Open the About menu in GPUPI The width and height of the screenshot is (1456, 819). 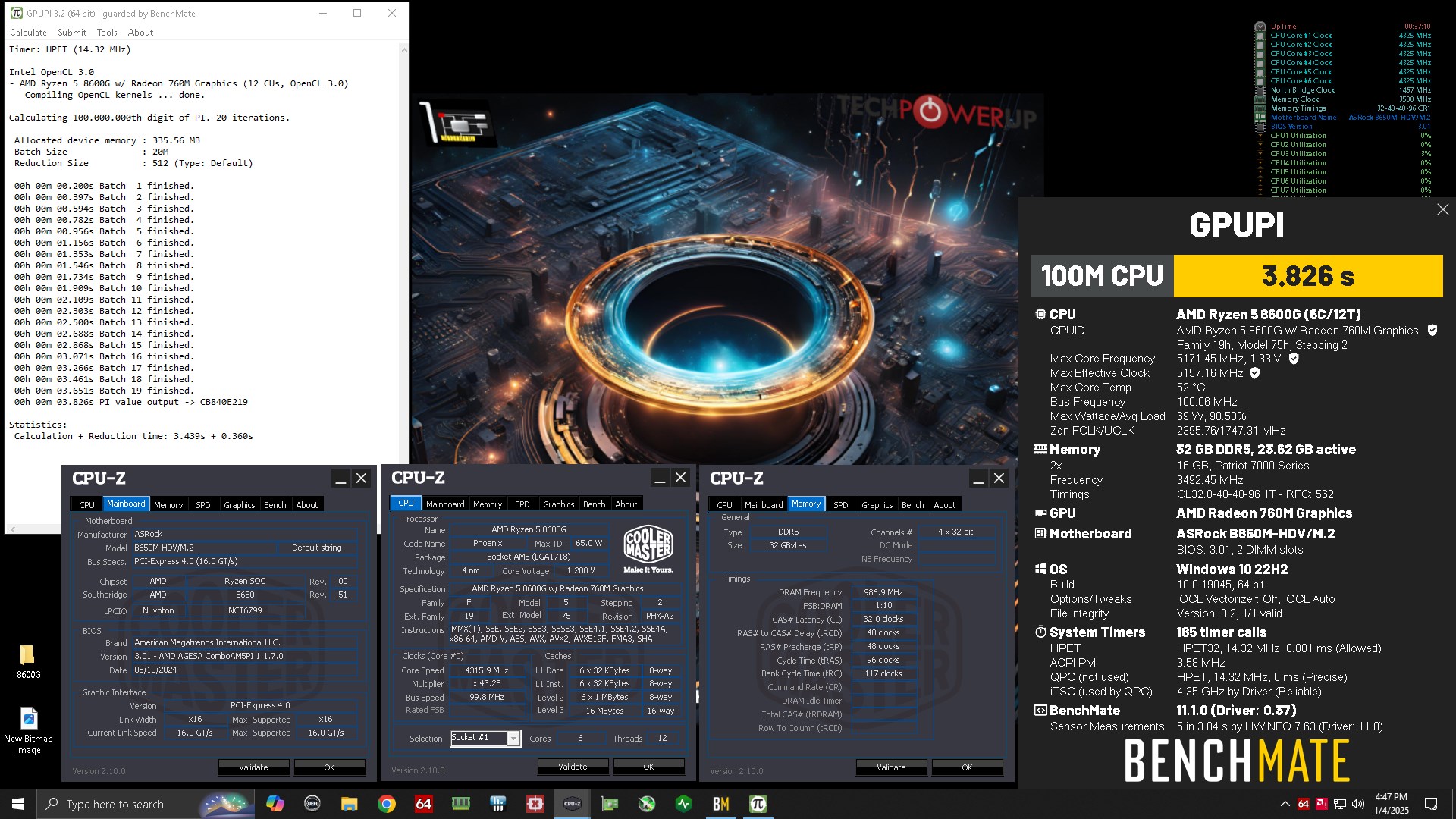point(140,33)
